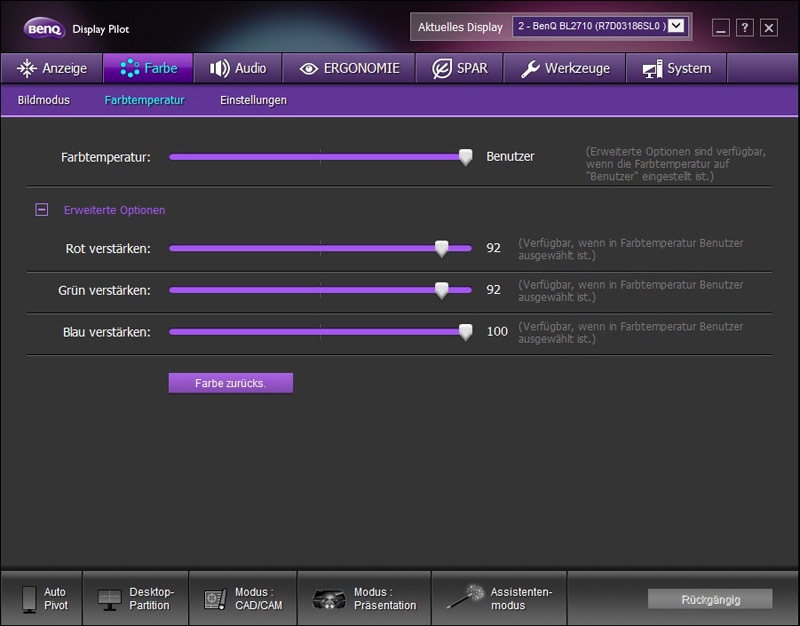The width and height of the screenshot is (800, 626).
Task: Click the Modus : CAD/CAM label
Action: (x=259, y=598)
